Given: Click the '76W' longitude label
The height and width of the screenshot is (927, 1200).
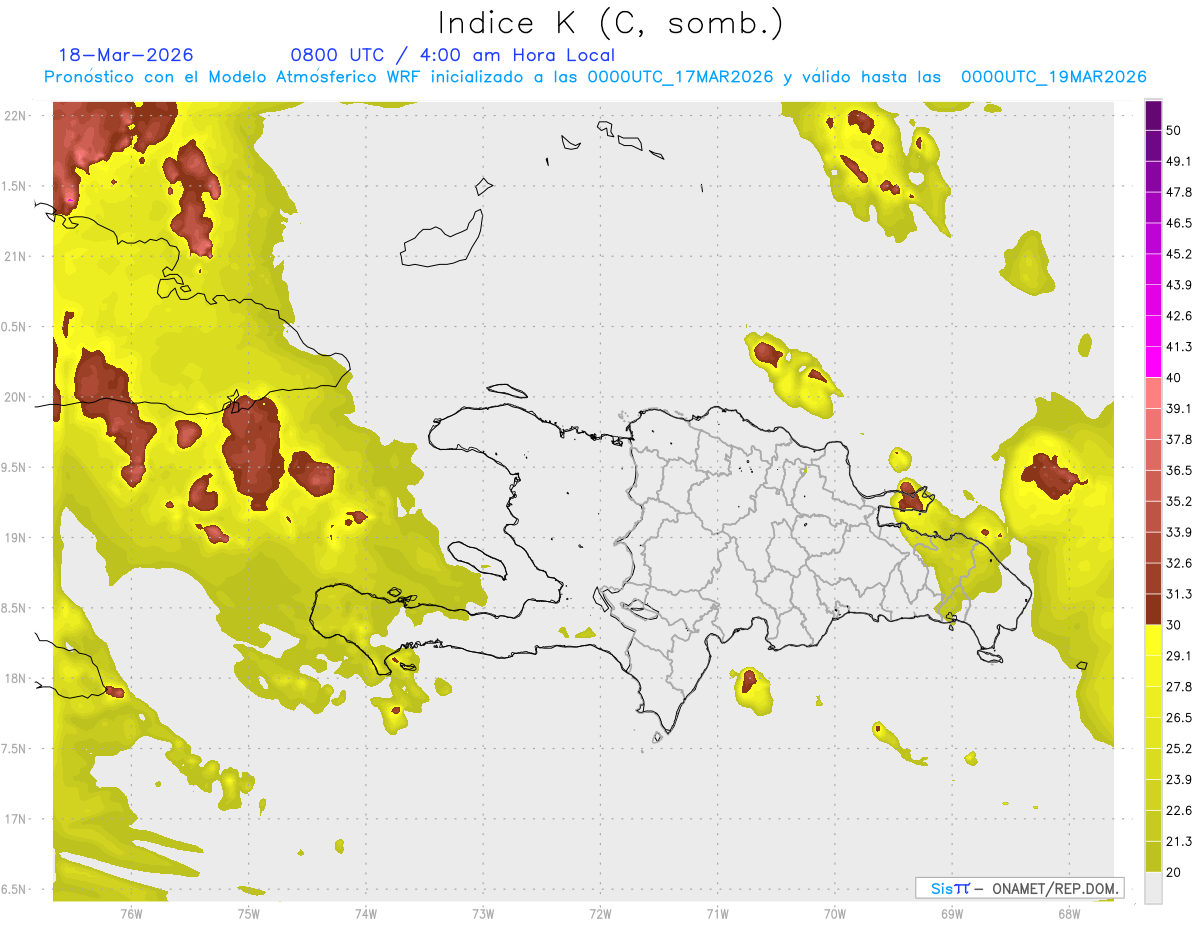Looking at the screenshot, I should pyautogui.click(x=131, y=913).
